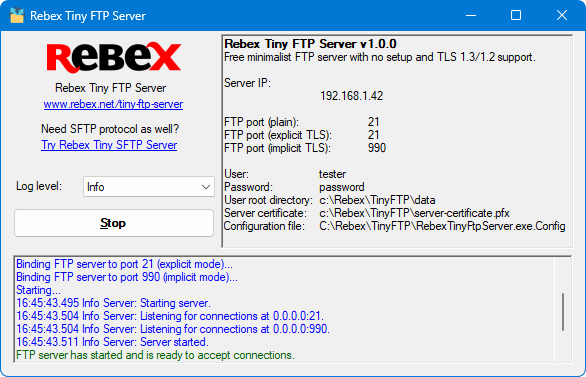
Task: Click log line 'Listening for connections at 0.0.0.0:21'
Action: pyautogui.click(x=170, y=316)
